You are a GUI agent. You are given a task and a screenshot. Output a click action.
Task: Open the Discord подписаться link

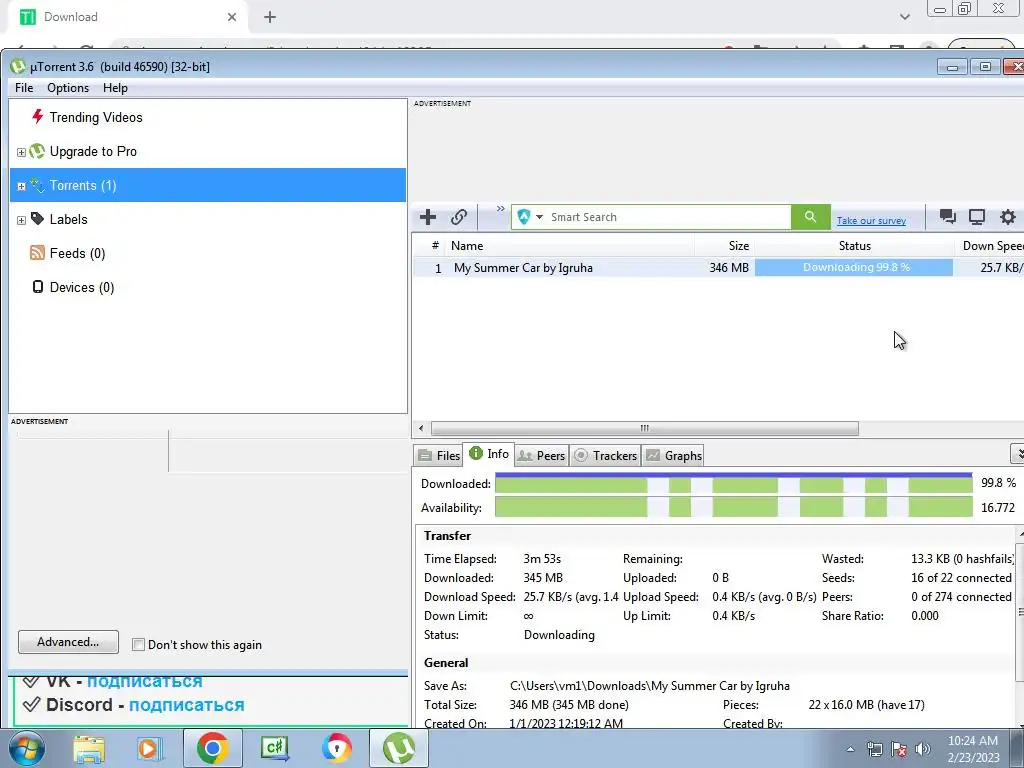(x=187, y=705)
